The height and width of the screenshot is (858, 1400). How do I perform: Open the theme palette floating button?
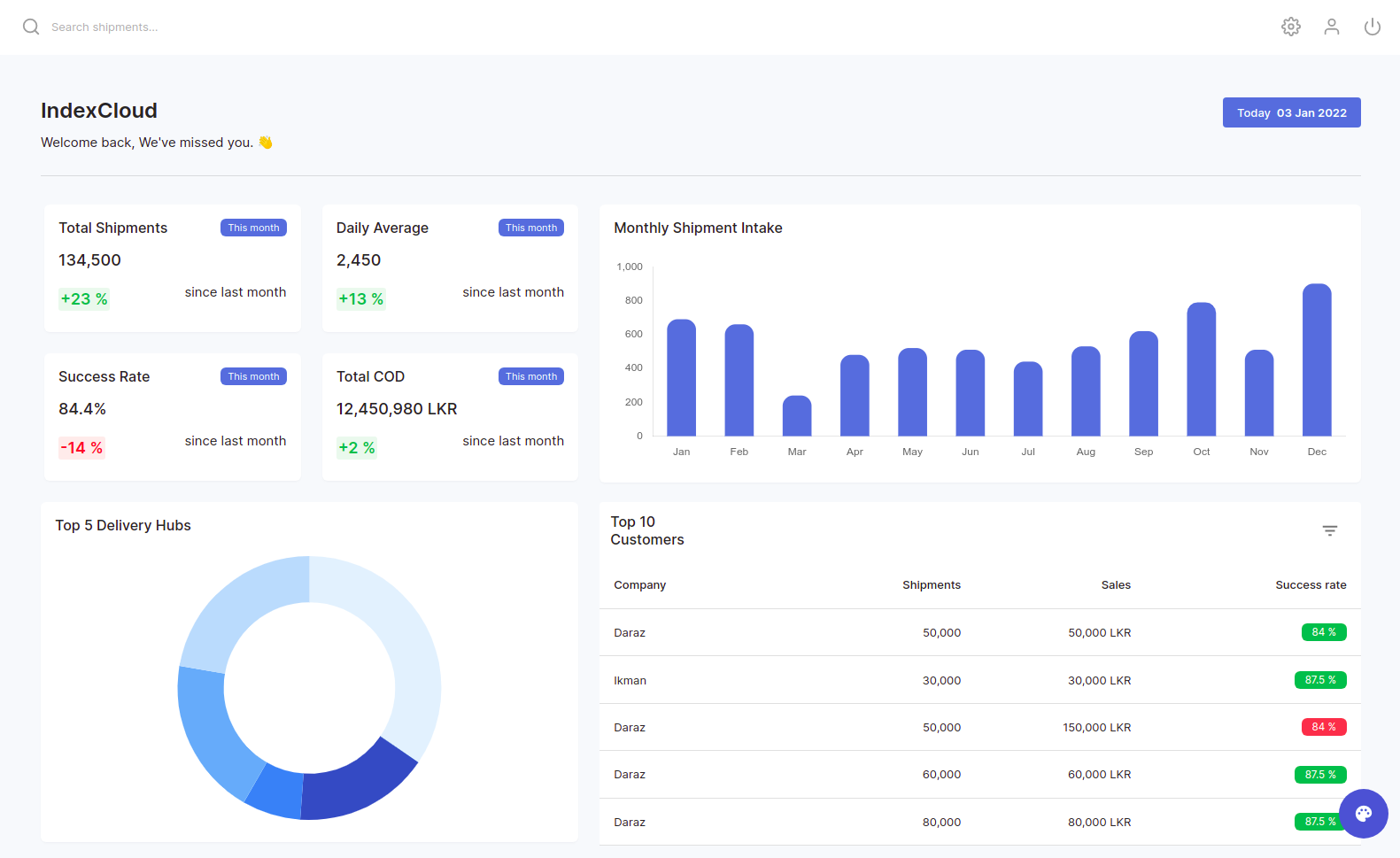point(1364,813)
